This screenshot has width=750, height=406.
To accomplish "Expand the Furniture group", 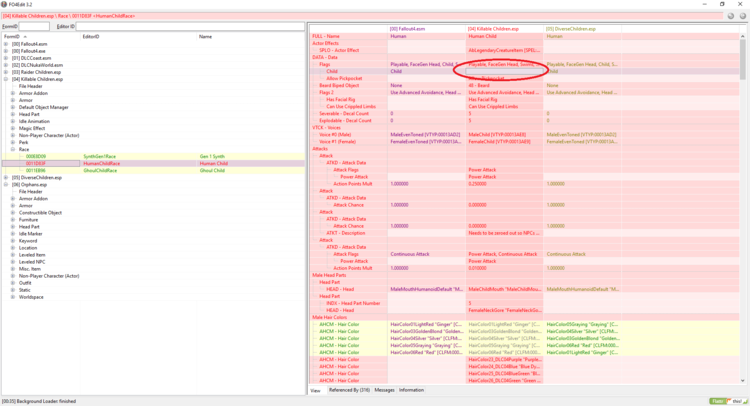I will [x=13, y=220].
